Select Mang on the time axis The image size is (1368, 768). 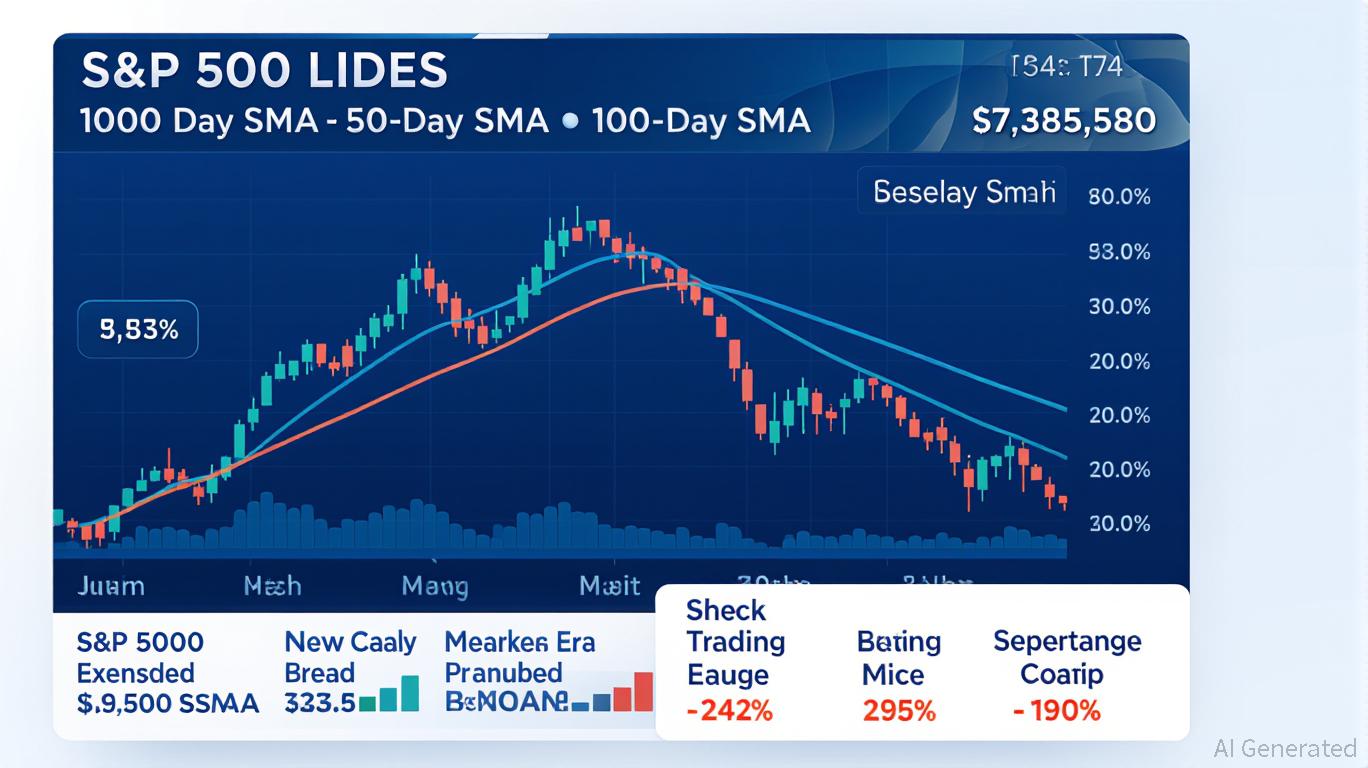[x=434, y=586]
